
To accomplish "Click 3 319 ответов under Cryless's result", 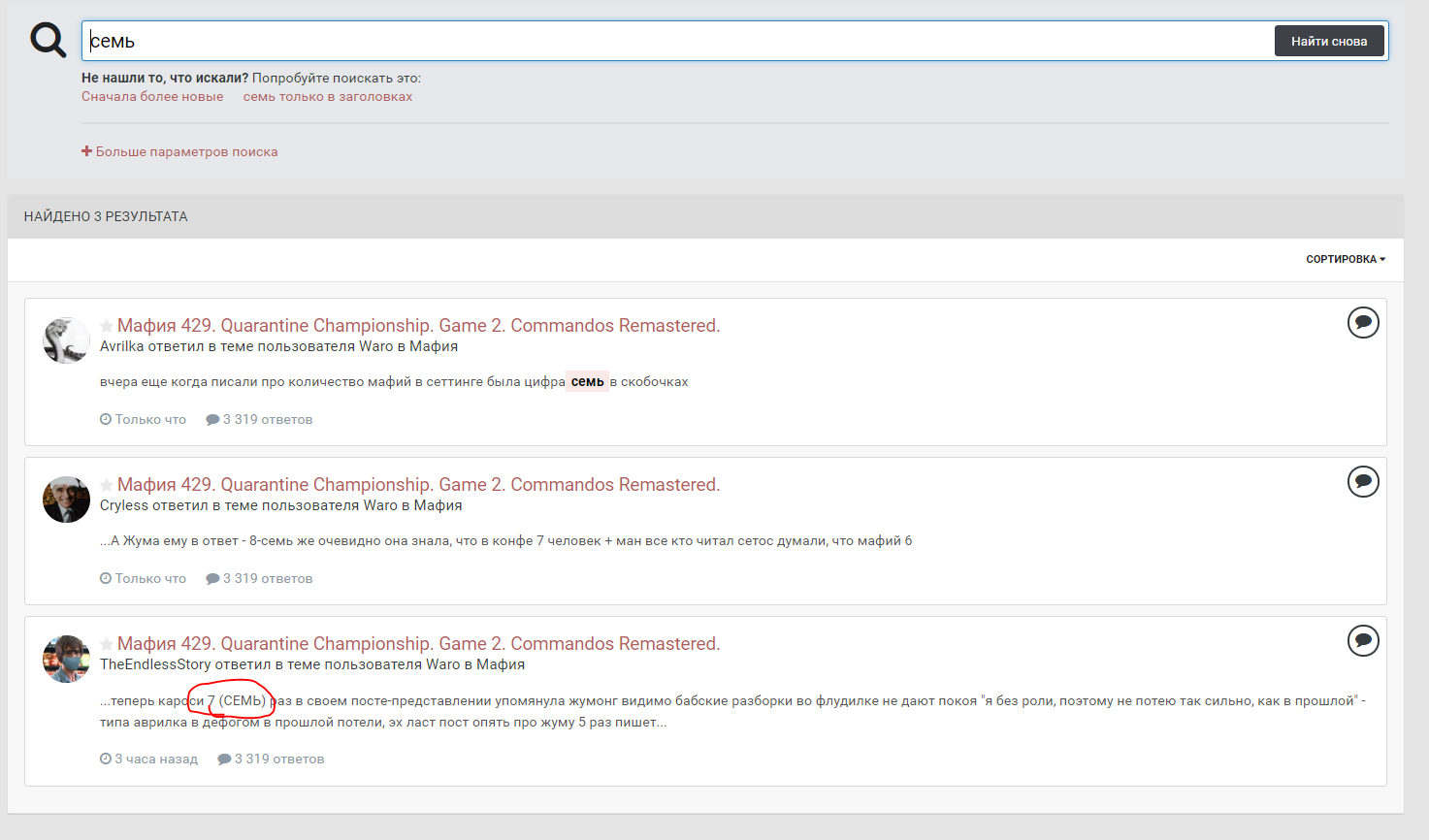I will tap(259, 578).
